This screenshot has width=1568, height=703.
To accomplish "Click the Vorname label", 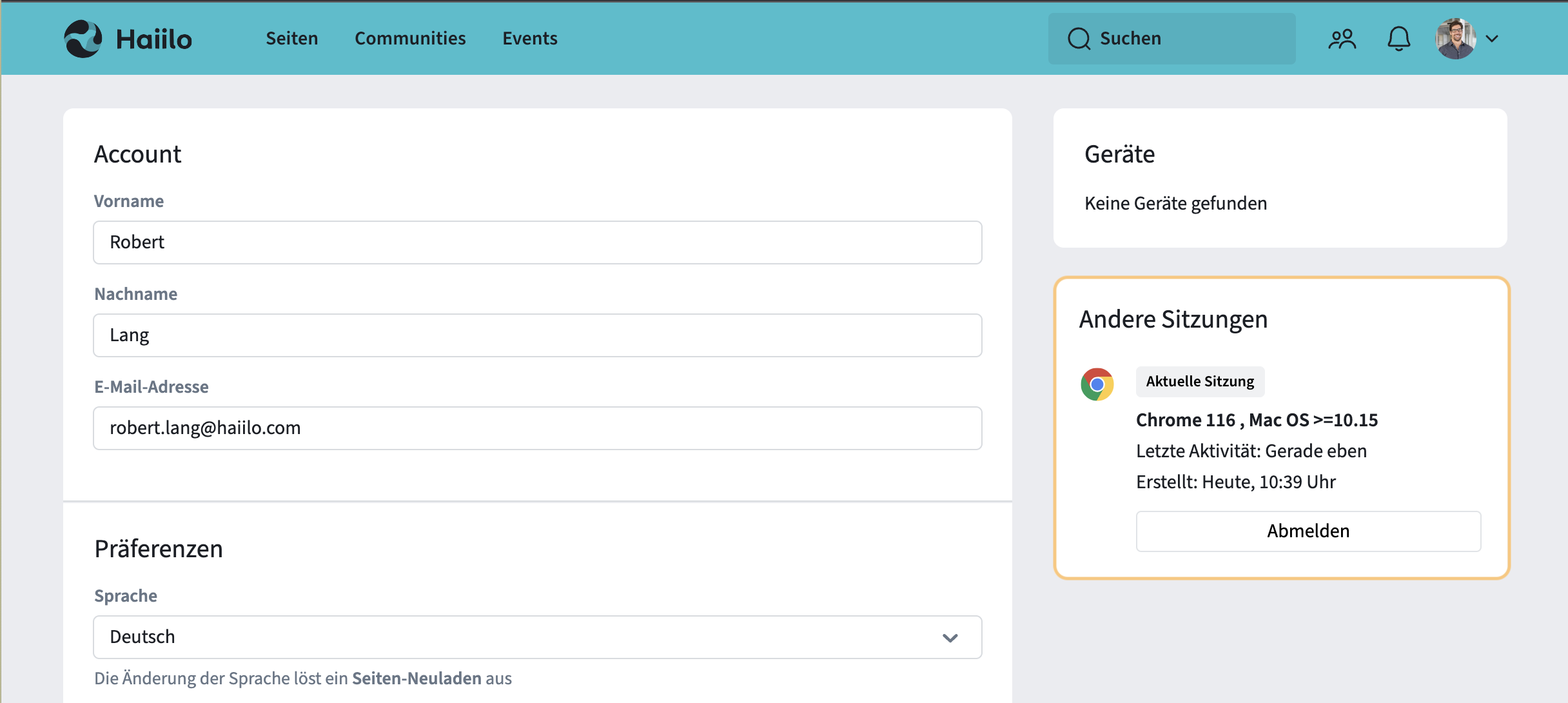I will [129, 201].
